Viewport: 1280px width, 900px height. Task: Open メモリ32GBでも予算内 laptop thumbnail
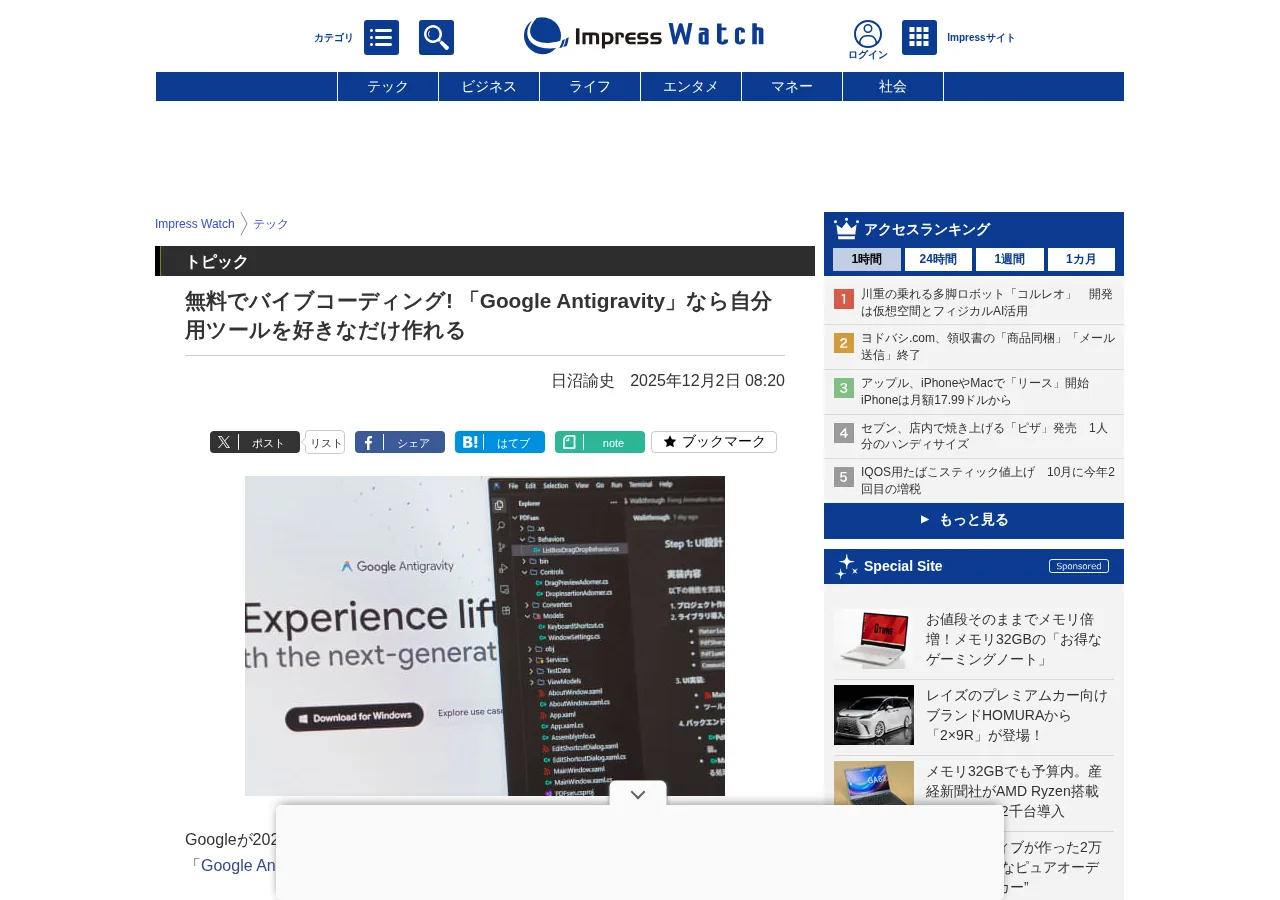pos(874,783)
